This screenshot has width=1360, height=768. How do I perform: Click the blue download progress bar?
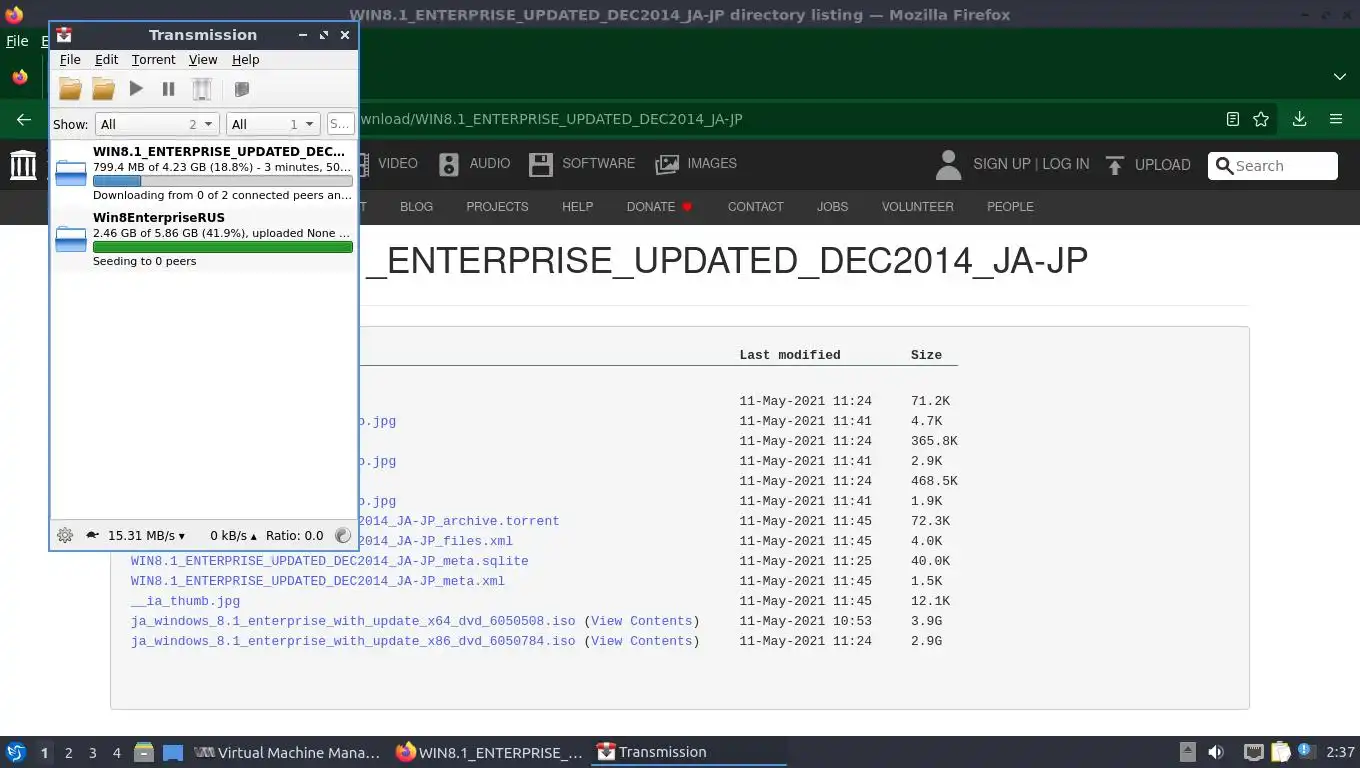pyautogui.click(x=222, y=181)
